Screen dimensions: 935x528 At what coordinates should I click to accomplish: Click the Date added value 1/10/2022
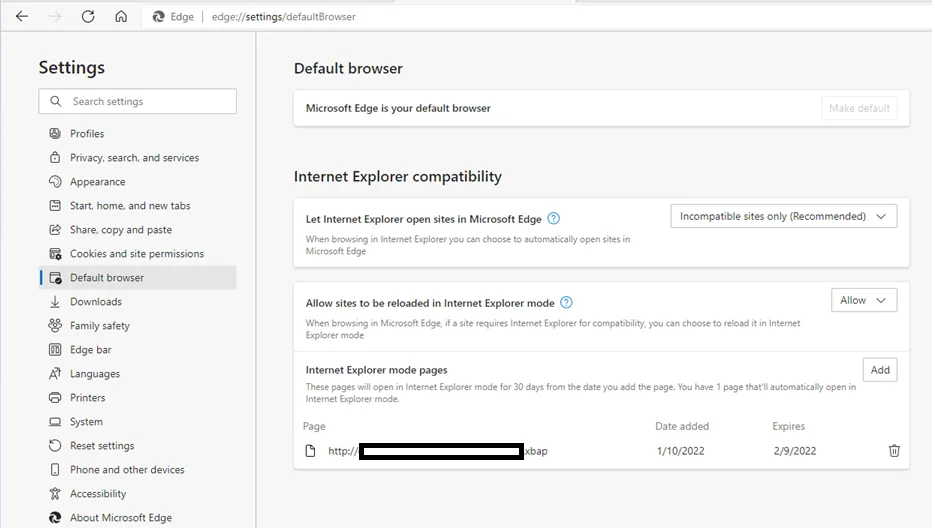tap(680, 451)
